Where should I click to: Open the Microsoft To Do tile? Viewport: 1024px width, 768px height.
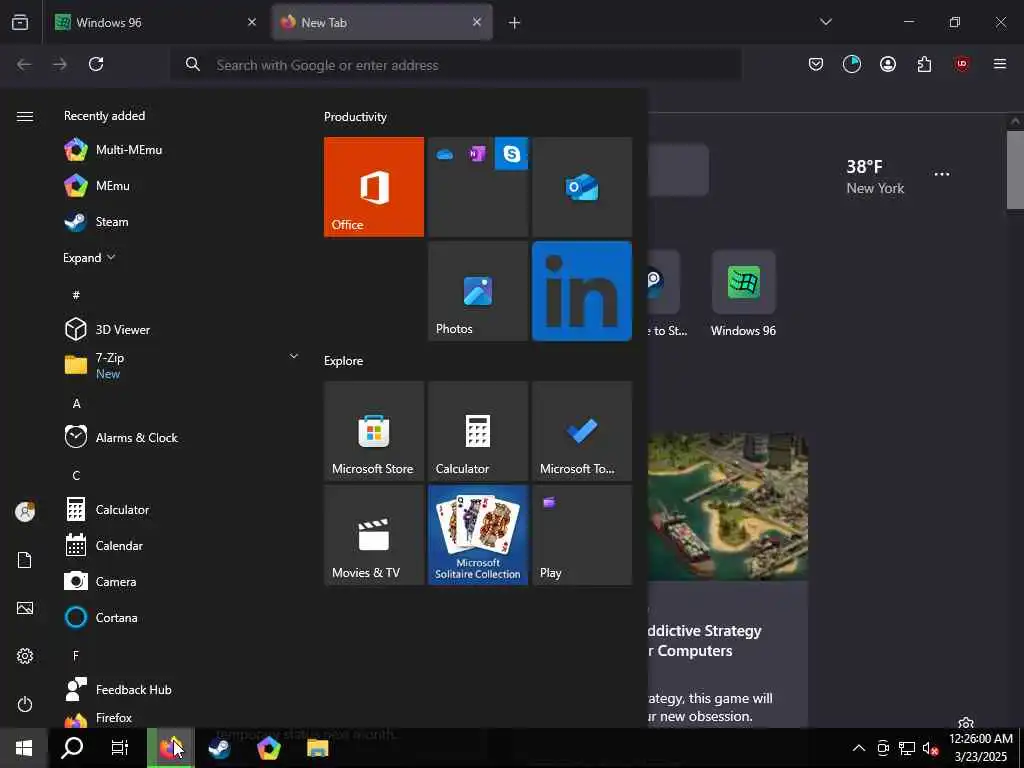582,431
